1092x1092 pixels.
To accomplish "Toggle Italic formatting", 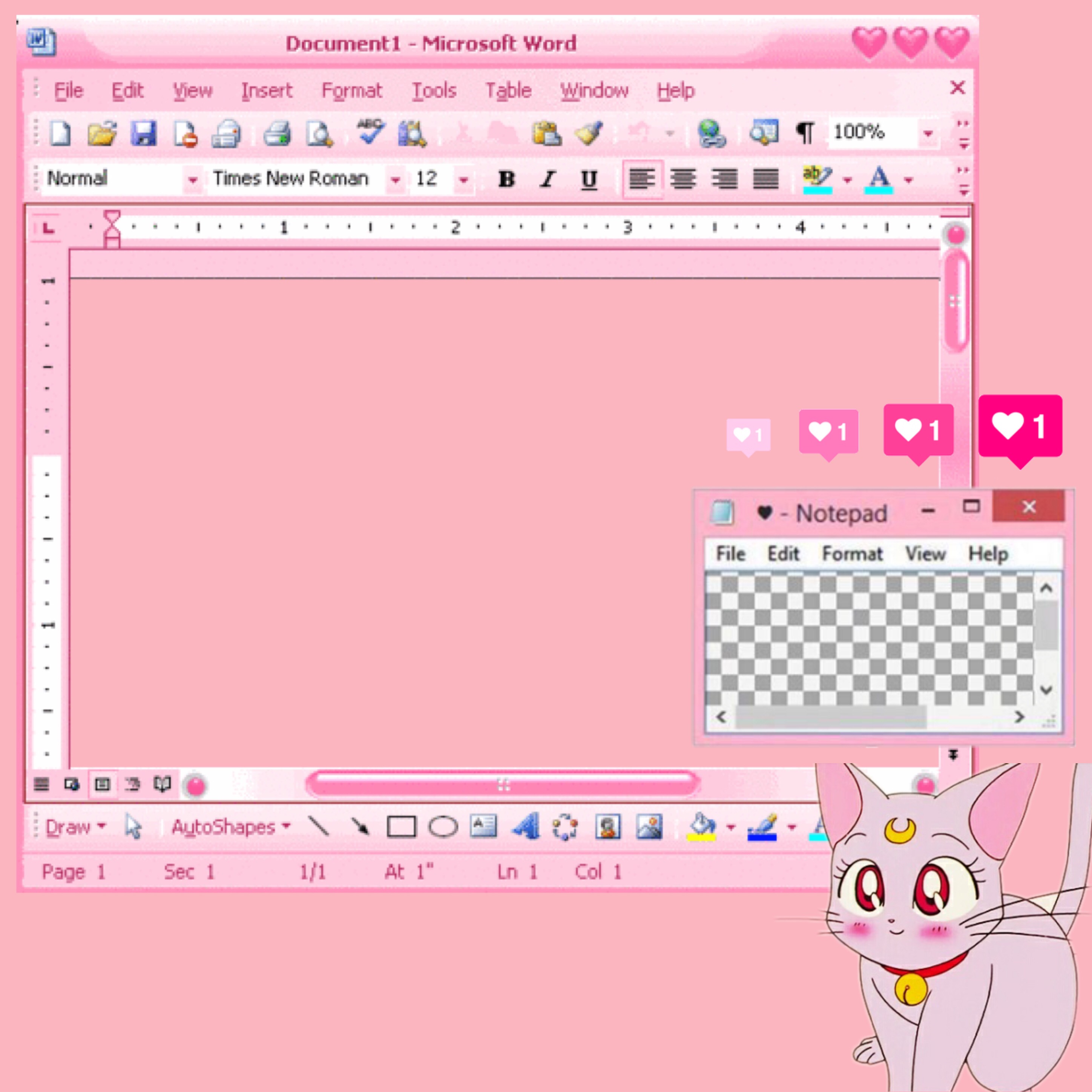I will click(x=547, y=180).
